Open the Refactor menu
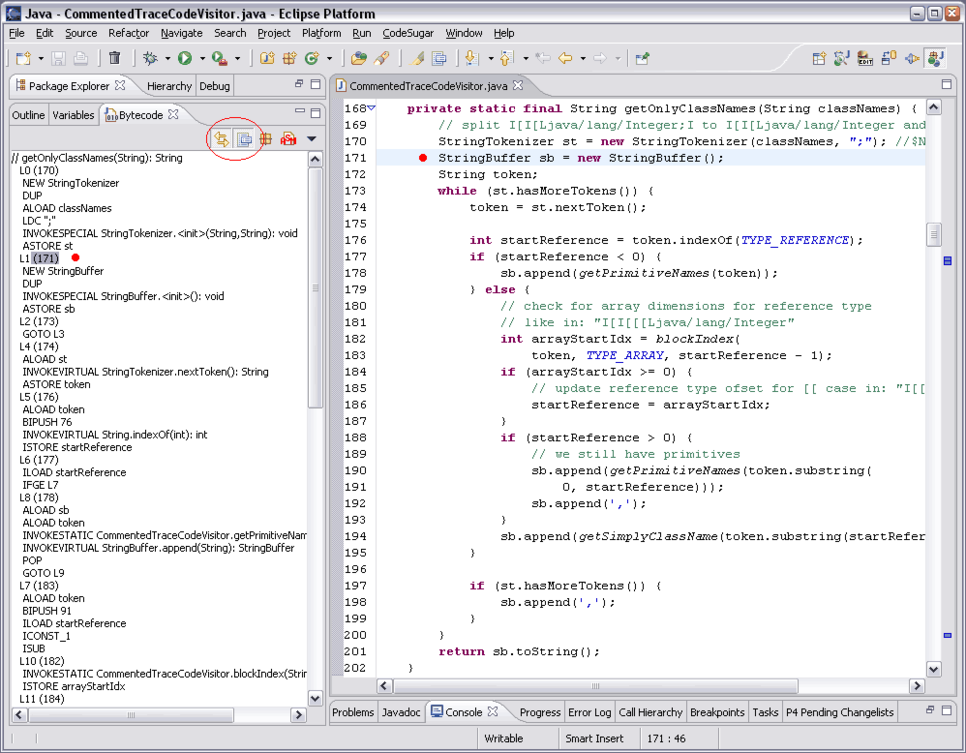Image resolution: width=966 pixels, height=753 pixels. tap(128, 33)
